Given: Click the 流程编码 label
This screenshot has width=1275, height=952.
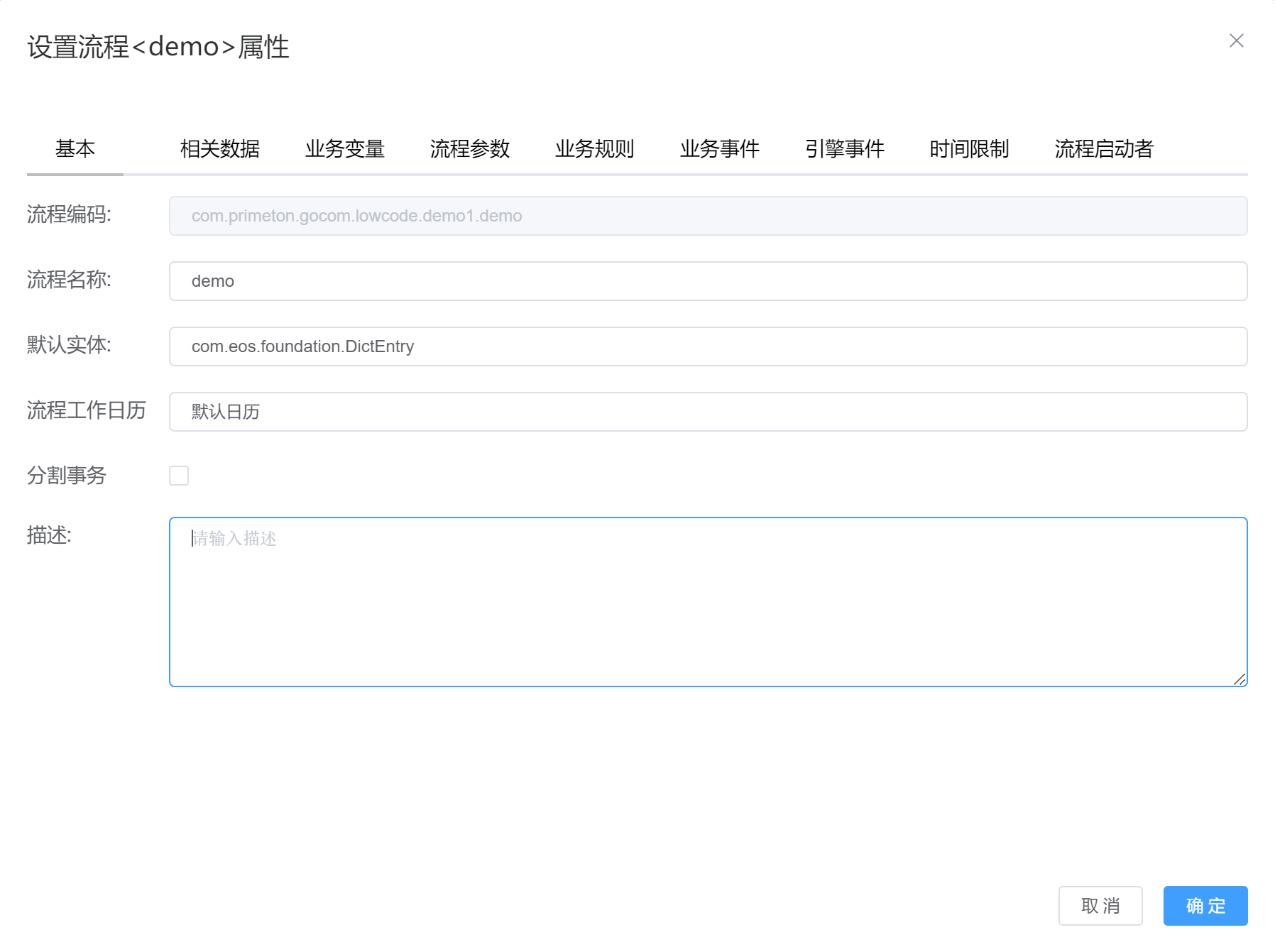Looking at the screenshot, I should coord(69,214).
